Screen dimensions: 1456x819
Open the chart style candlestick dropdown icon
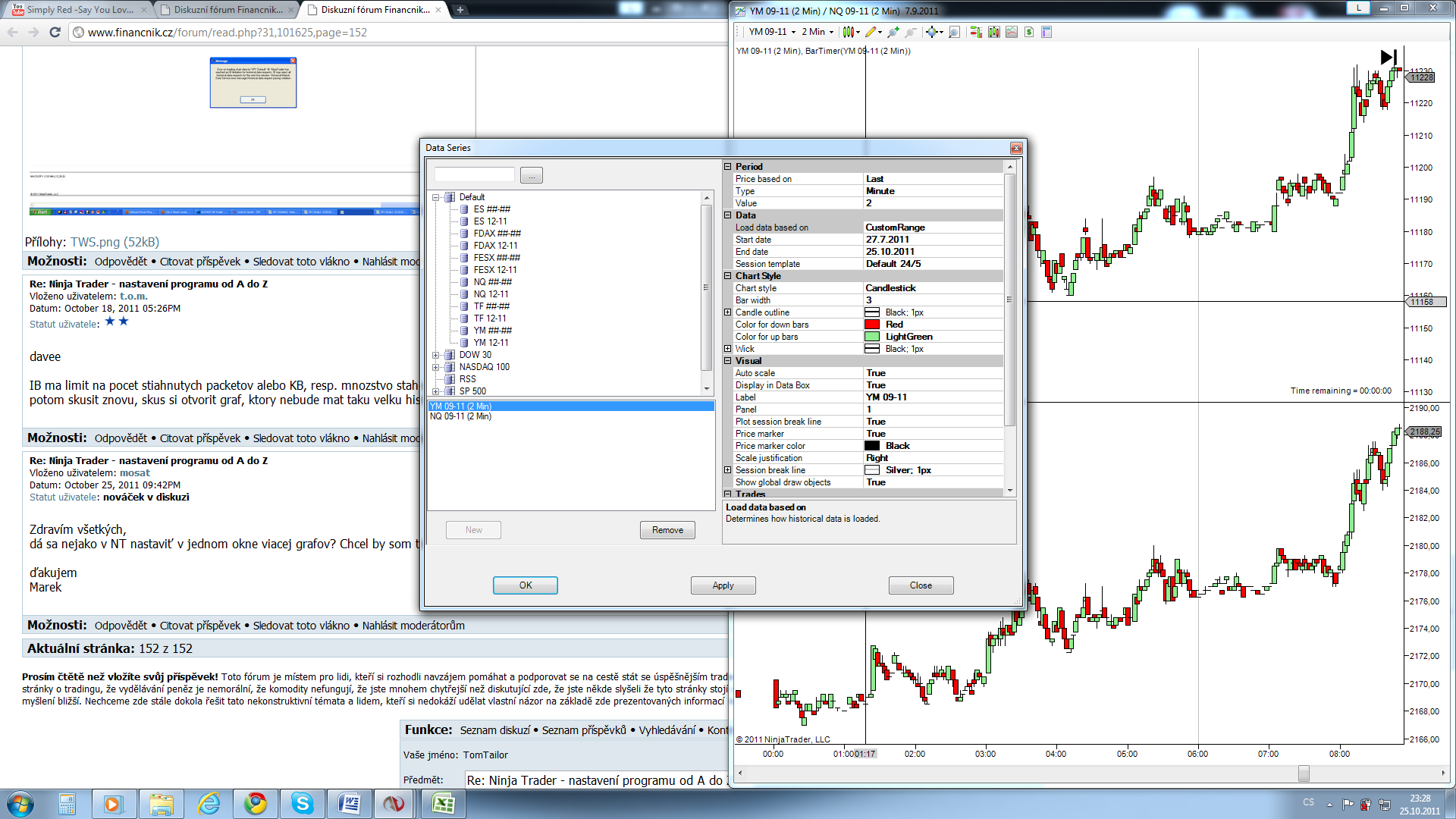(x=849, y=32)
